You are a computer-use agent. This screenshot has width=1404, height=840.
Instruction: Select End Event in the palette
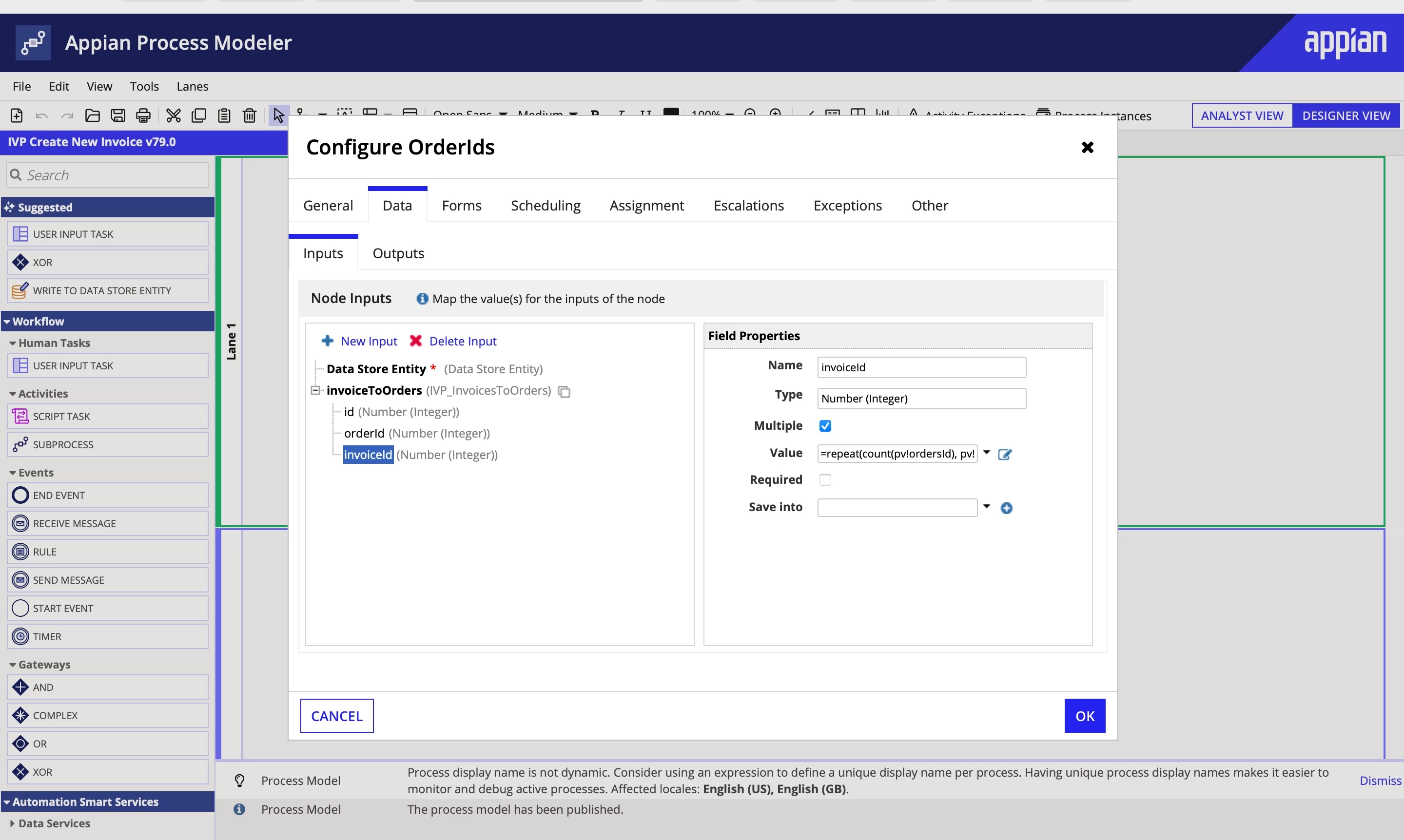pos(108,496)
